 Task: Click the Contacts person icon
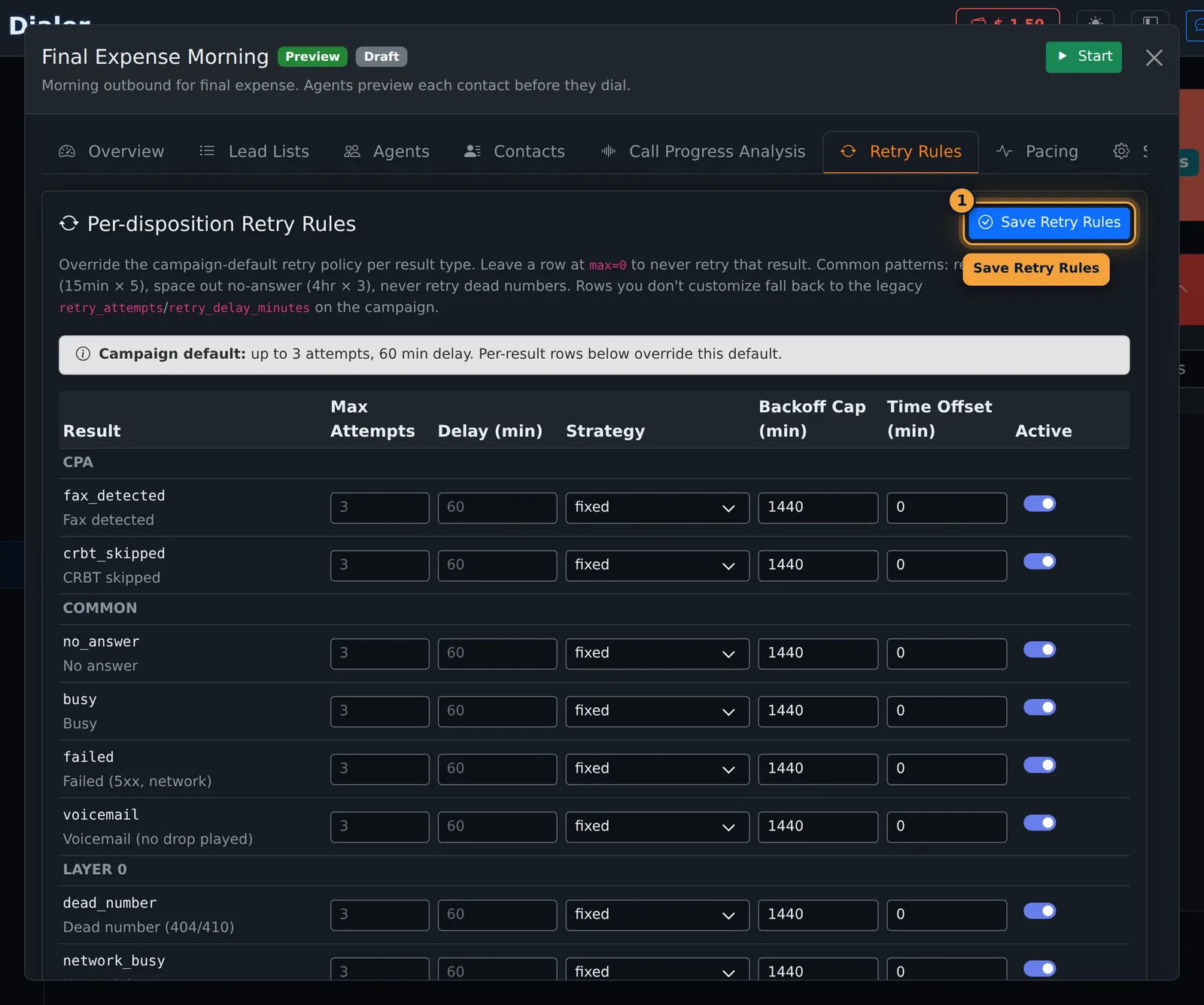pos(473,151)
